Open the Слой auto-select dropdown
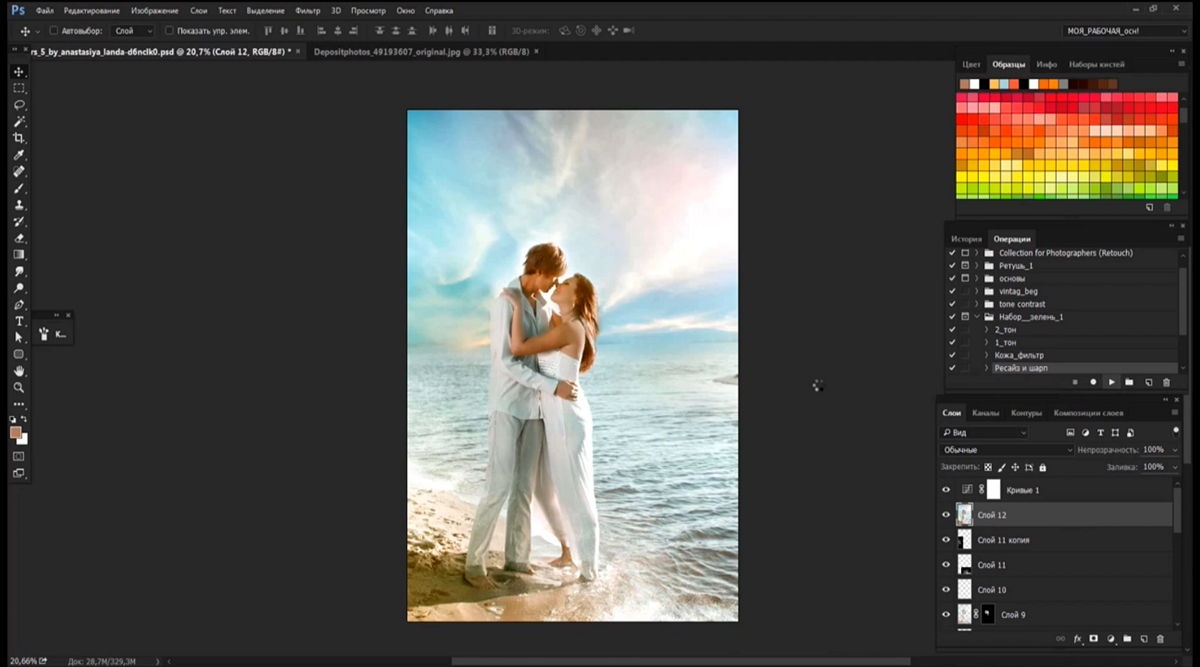The image size is (1200, 667). point(134,31)
